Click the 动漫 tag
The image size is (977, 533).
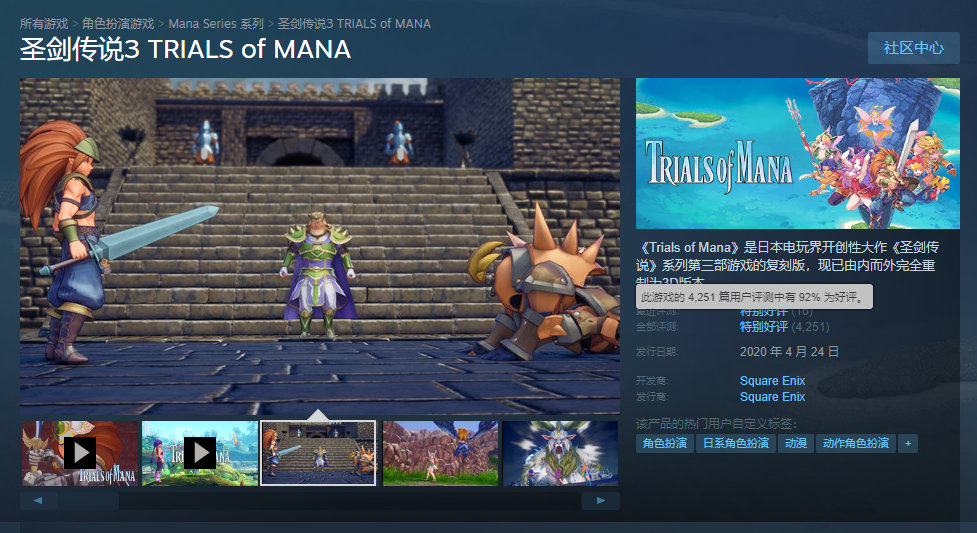(x=796, y=443)
